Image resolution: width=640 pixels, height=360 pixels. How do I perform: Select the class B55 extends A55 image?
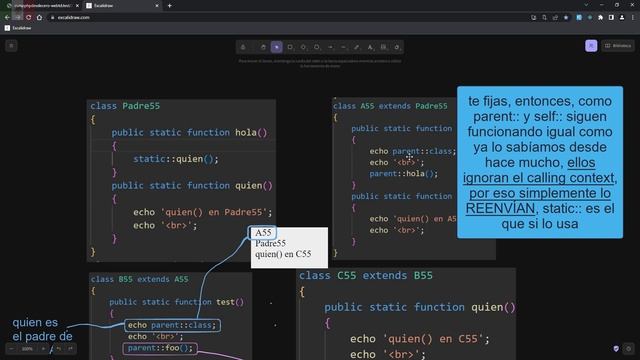tap(170, 316)
